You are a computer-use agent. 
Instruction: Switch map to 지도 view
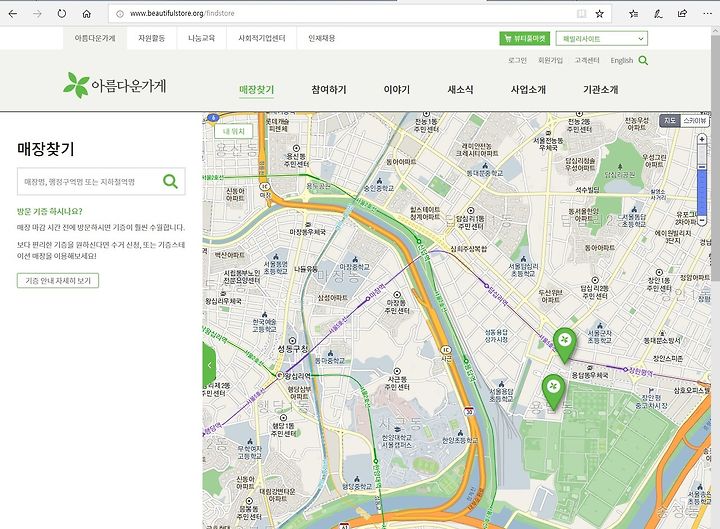669,120
